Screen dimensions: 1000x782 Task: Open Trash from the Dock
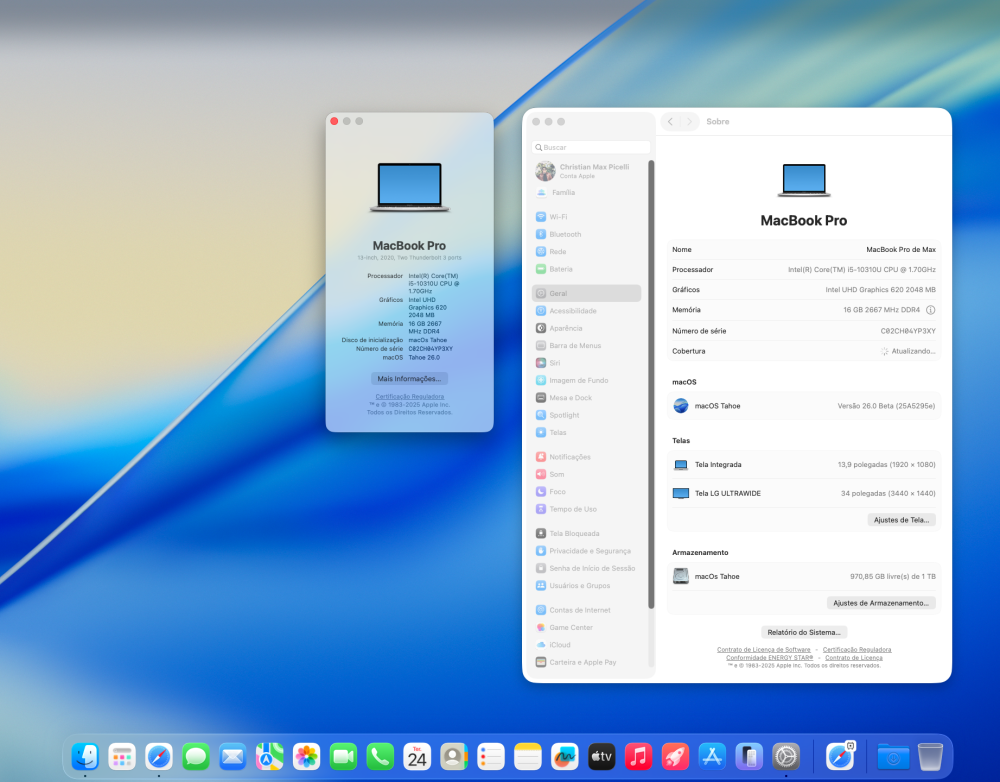tap(930, 757)
